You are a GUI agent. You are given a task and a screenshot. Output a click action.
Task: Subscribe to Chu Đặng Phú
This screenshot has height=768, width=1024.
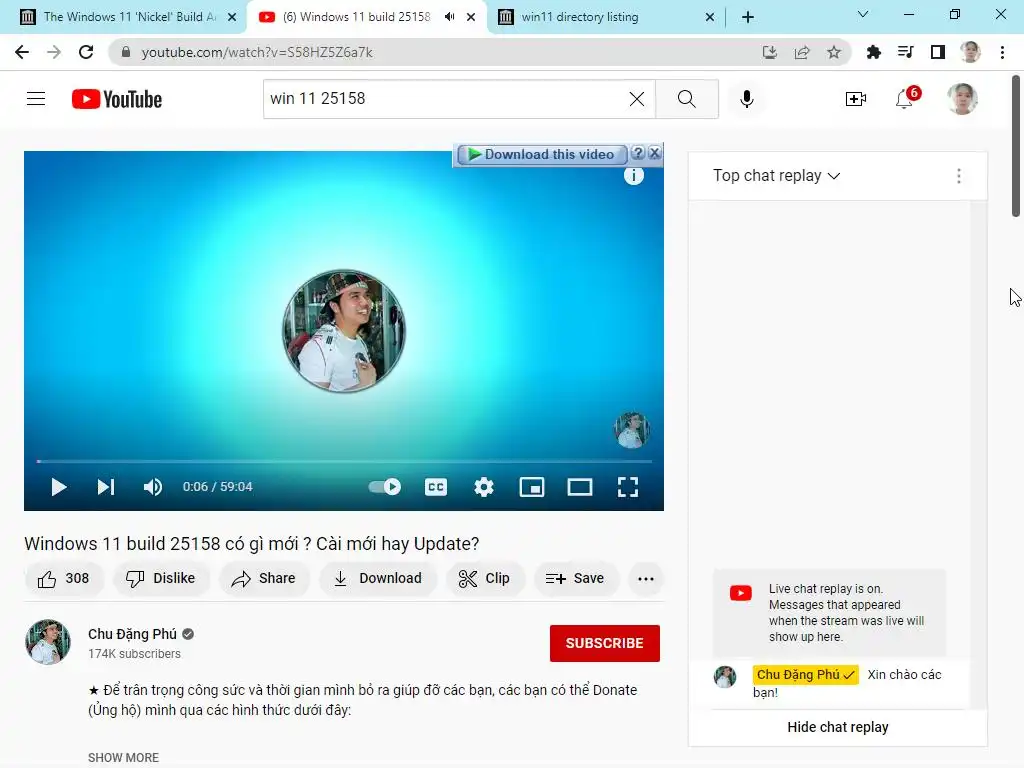click(x=605, y=643)
